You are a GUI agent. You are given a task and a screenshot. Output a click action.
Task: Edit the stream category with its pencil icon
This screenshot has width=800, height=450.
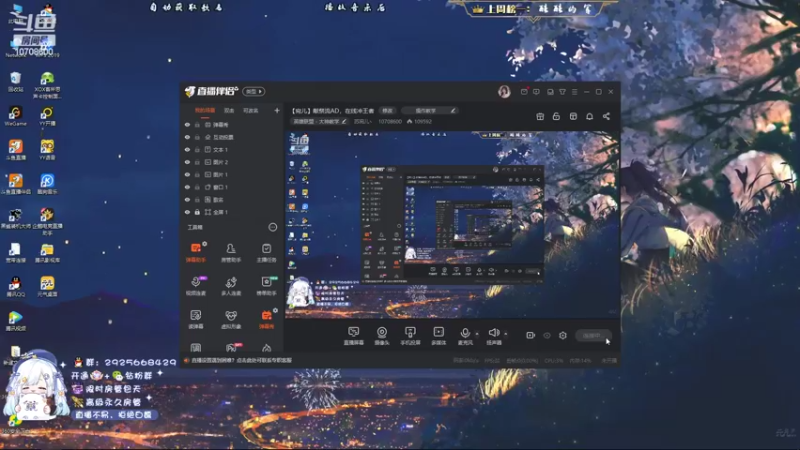point(344,121)
